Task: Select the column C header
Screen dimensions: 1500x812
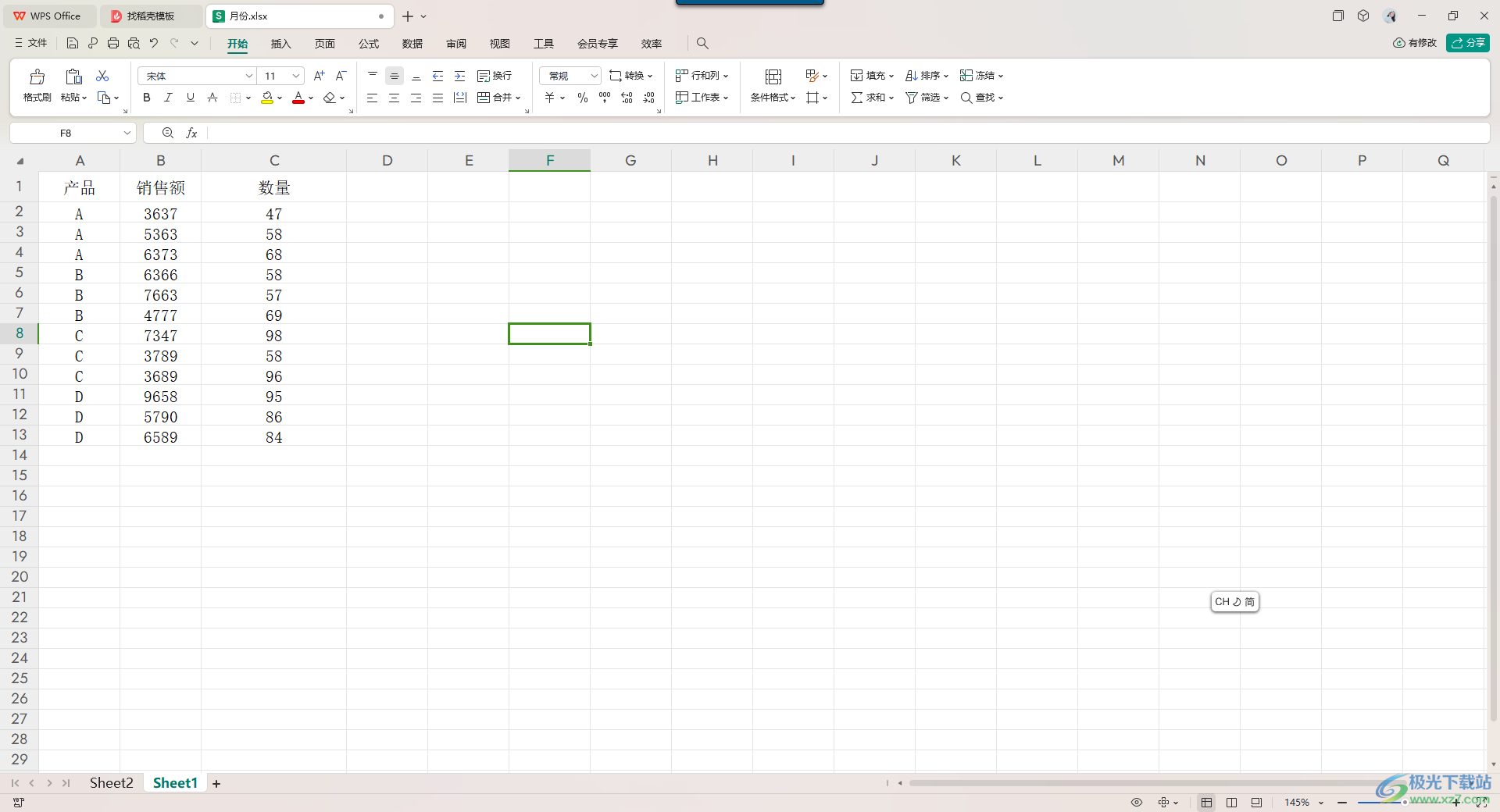Action: coord(274,161)
